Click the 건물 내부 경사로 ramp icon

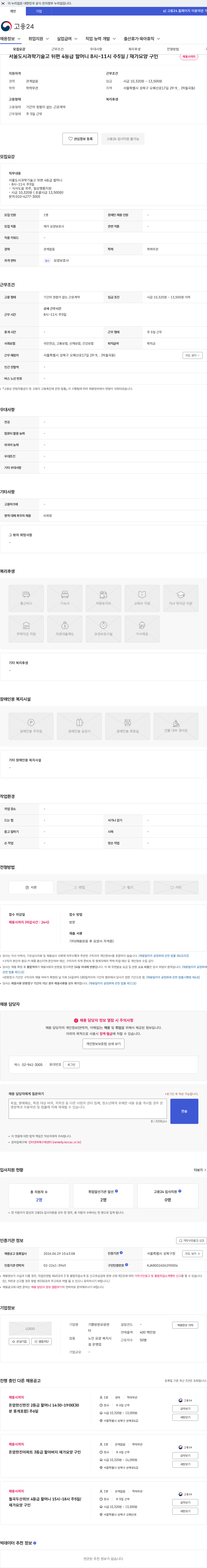176,726
